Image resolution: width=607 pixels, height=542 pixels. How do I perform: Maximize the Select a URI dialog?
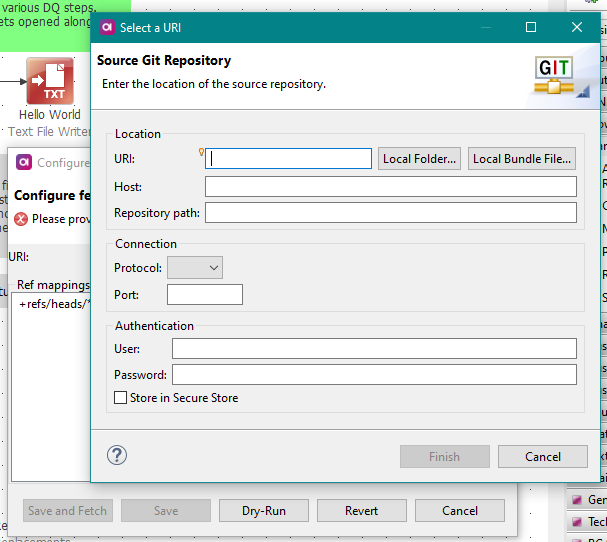coord(531,27)
